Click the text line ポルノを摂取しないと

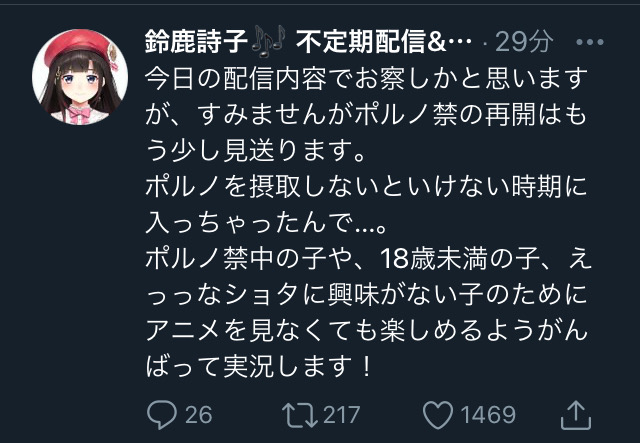click(366, 187)
